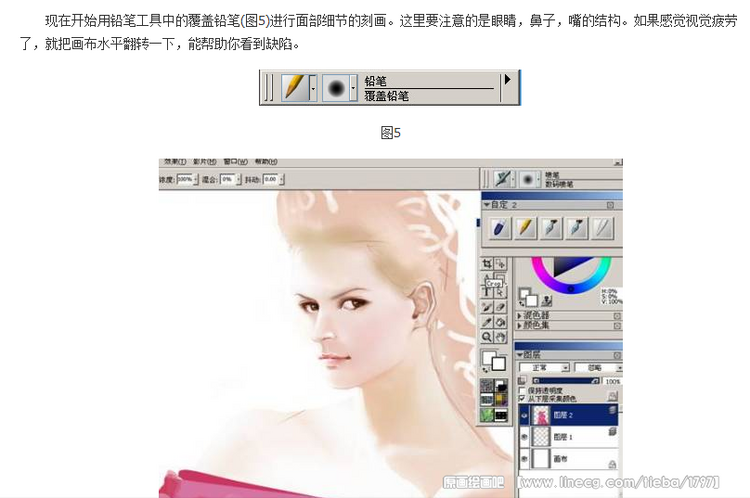Open pencil category dropdown arrow in figure 5
The image size is (750, 498).
pos(313,88)
